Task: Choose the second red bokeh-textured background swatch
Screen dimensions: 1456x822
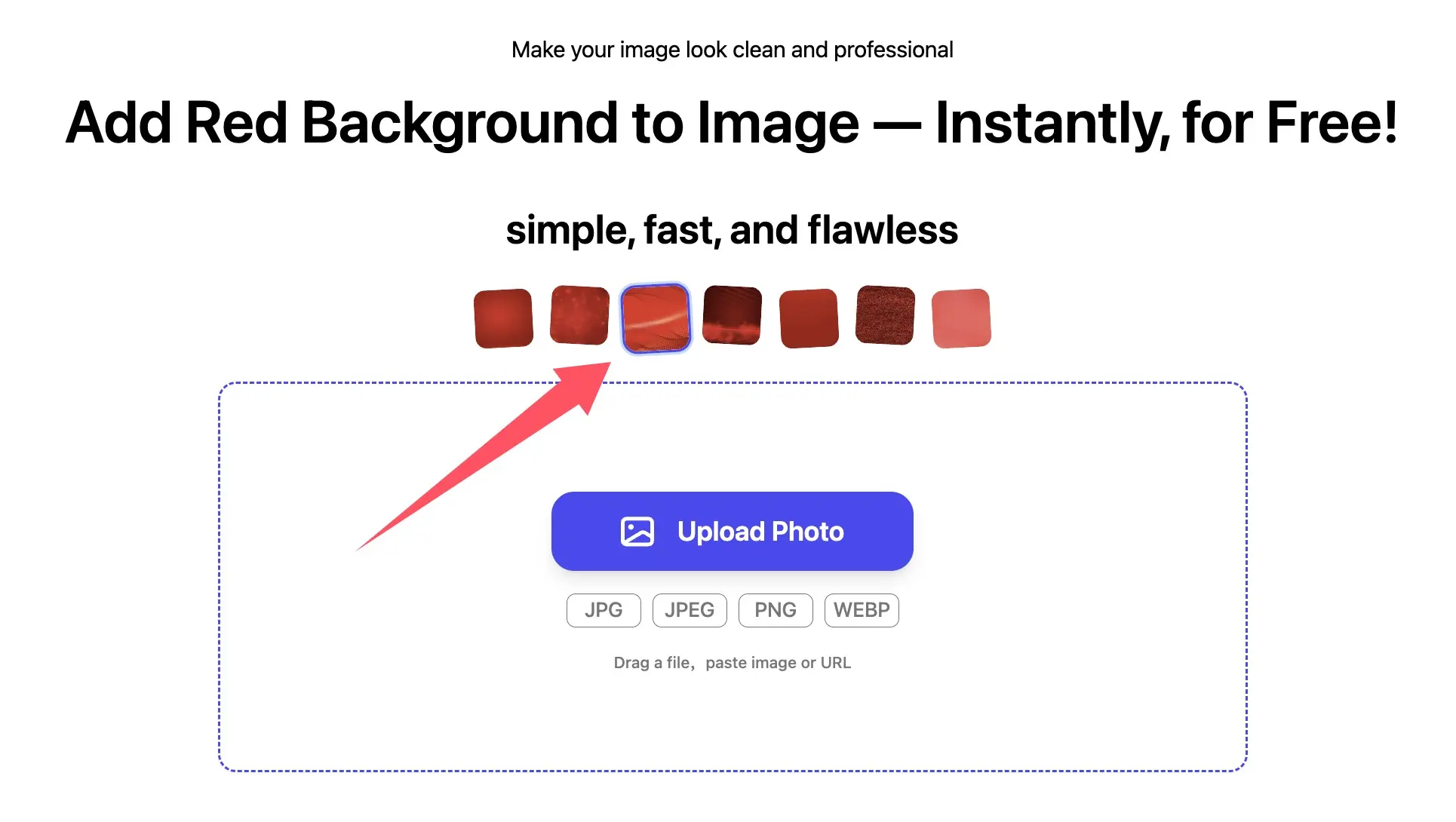Action: coord(579,315)
